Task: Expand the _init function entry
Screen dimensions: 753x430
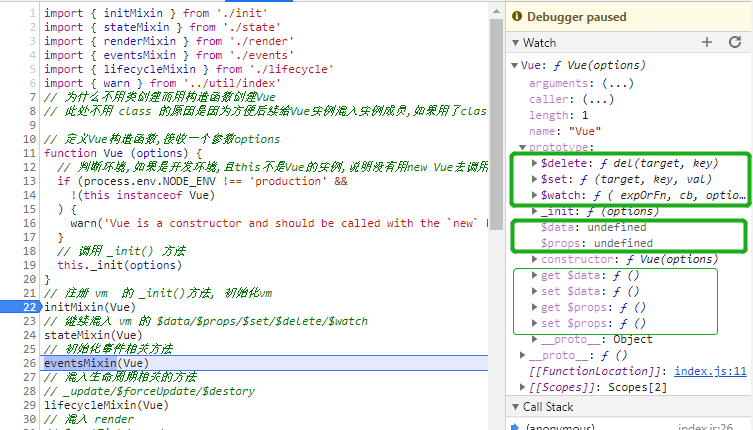Action: (534, 211)
